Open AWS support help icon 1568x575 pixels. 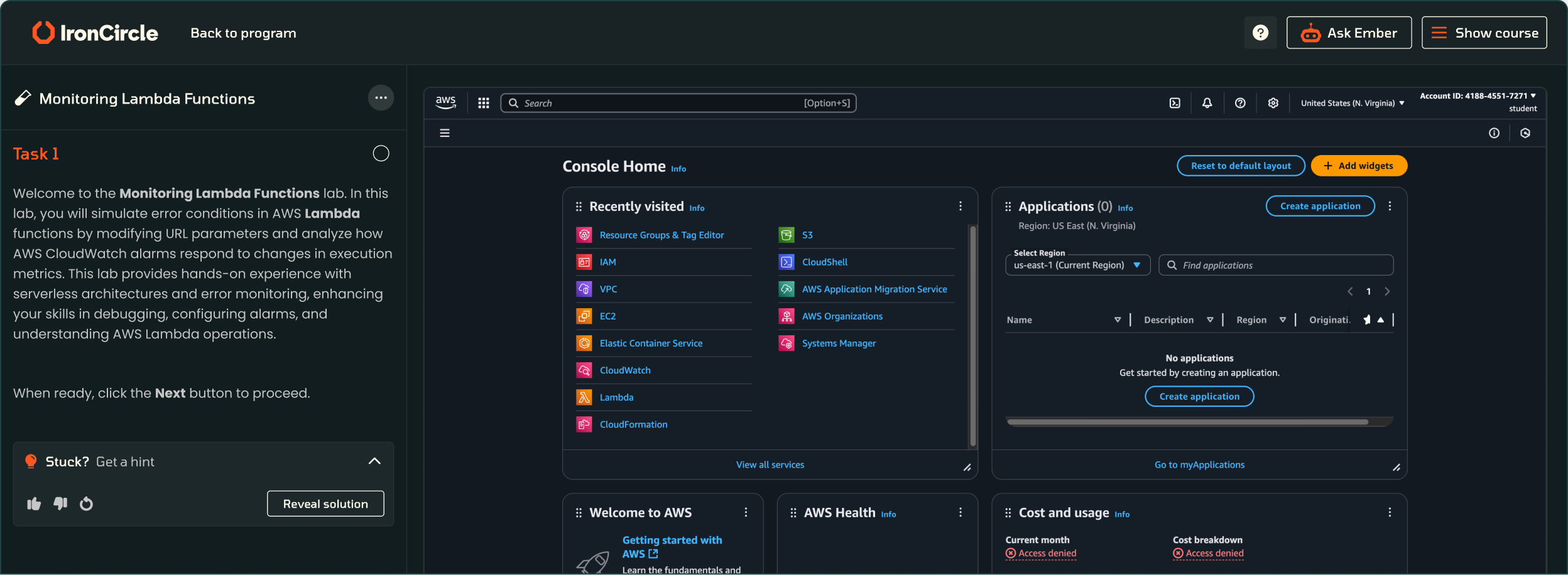click(1240, 103)
